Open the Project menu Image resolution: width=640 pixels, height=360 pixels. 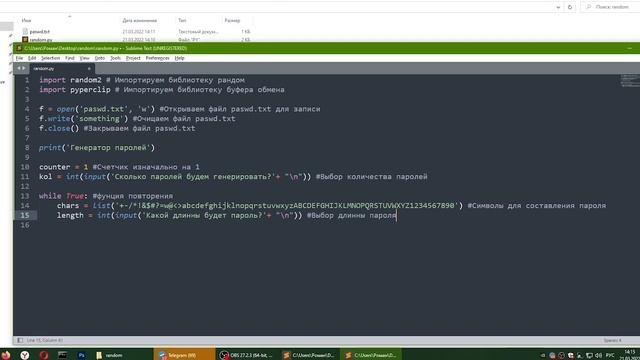click(133, 58)
